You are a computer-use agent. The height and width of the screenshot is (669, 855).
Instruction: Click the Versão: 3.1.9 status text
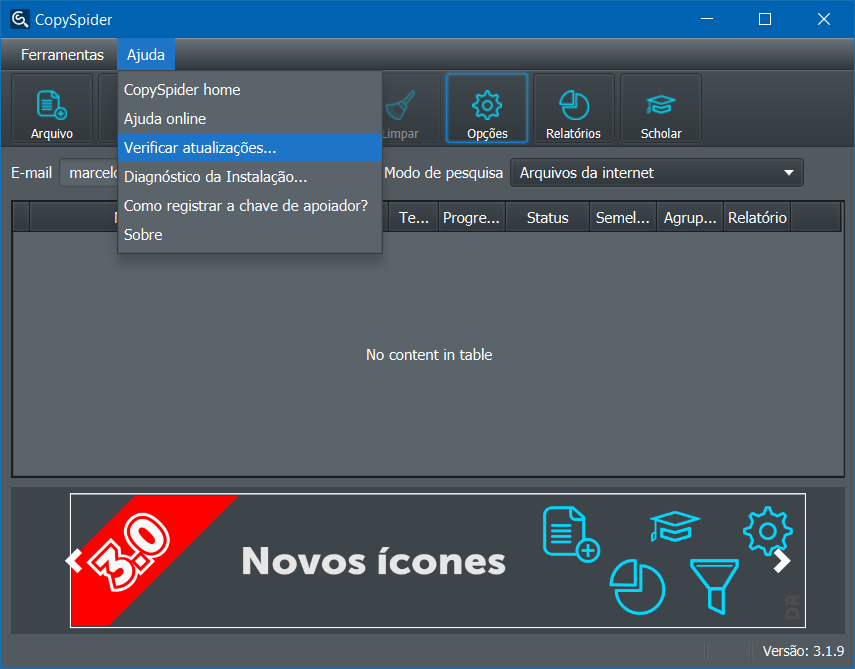coord(803,650)
